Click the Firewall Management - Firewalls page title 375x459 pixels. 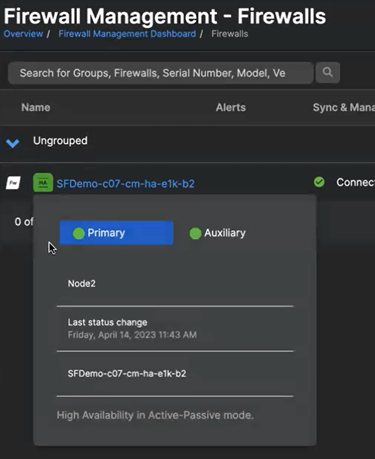[x=165, y=16]
